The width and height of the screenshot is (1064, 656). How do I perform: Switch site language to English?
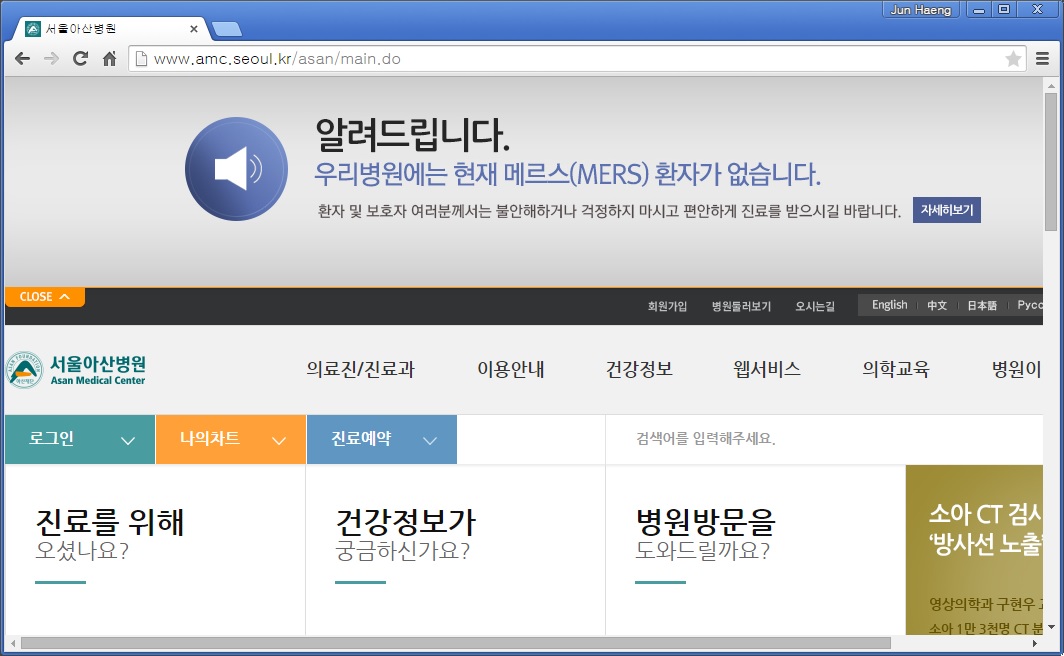click(x=889, y=305)
